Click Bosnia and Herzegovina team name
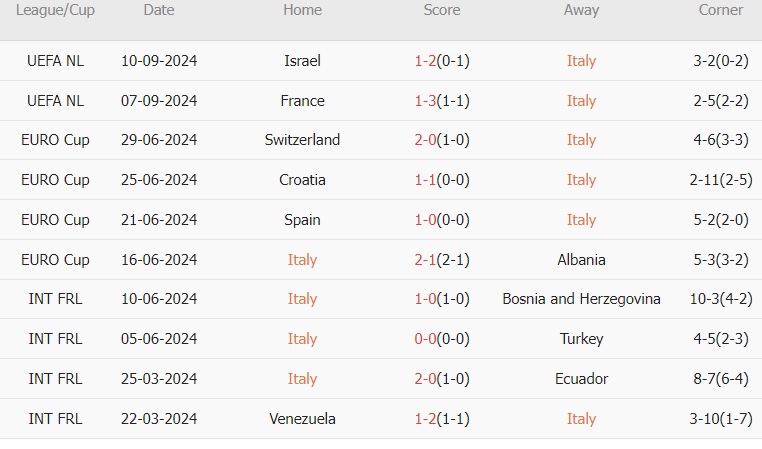 pos(581,299)
